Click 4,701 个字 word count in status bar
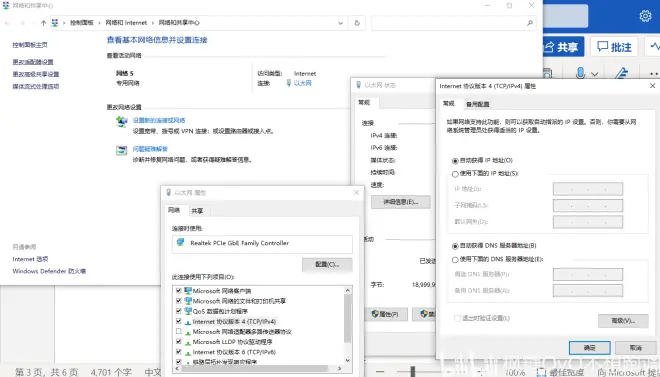The height and width of the screenshot is (377, 660). [x=111, y=372]
